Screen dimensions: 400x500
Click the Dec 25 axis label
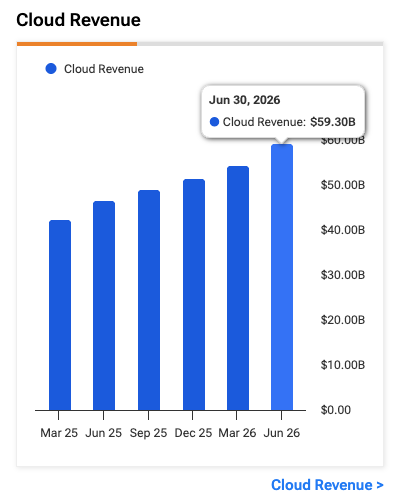click(x=193, y=433)
